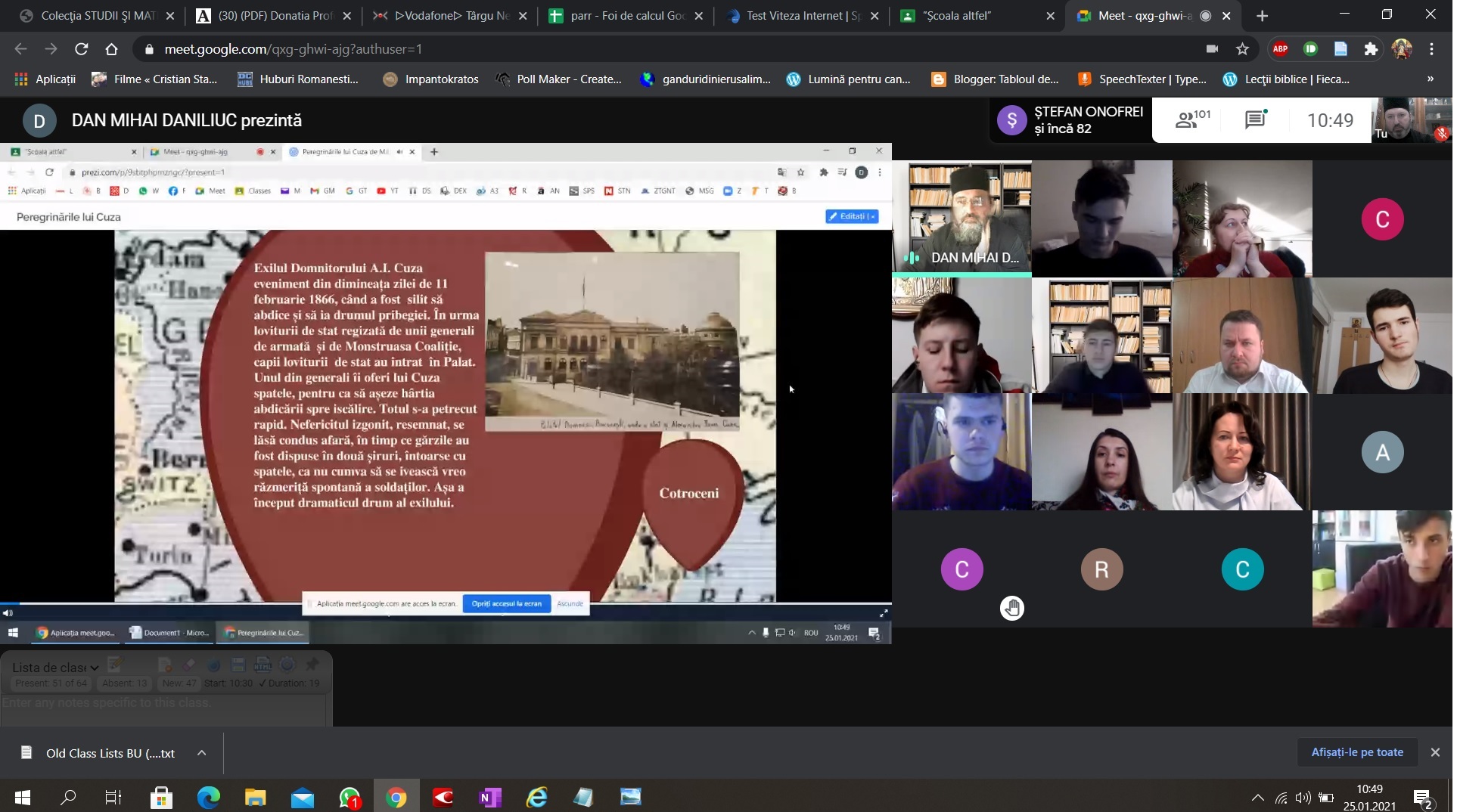Expand the hidden bookmarks overflow chevron

point(1430,79)
